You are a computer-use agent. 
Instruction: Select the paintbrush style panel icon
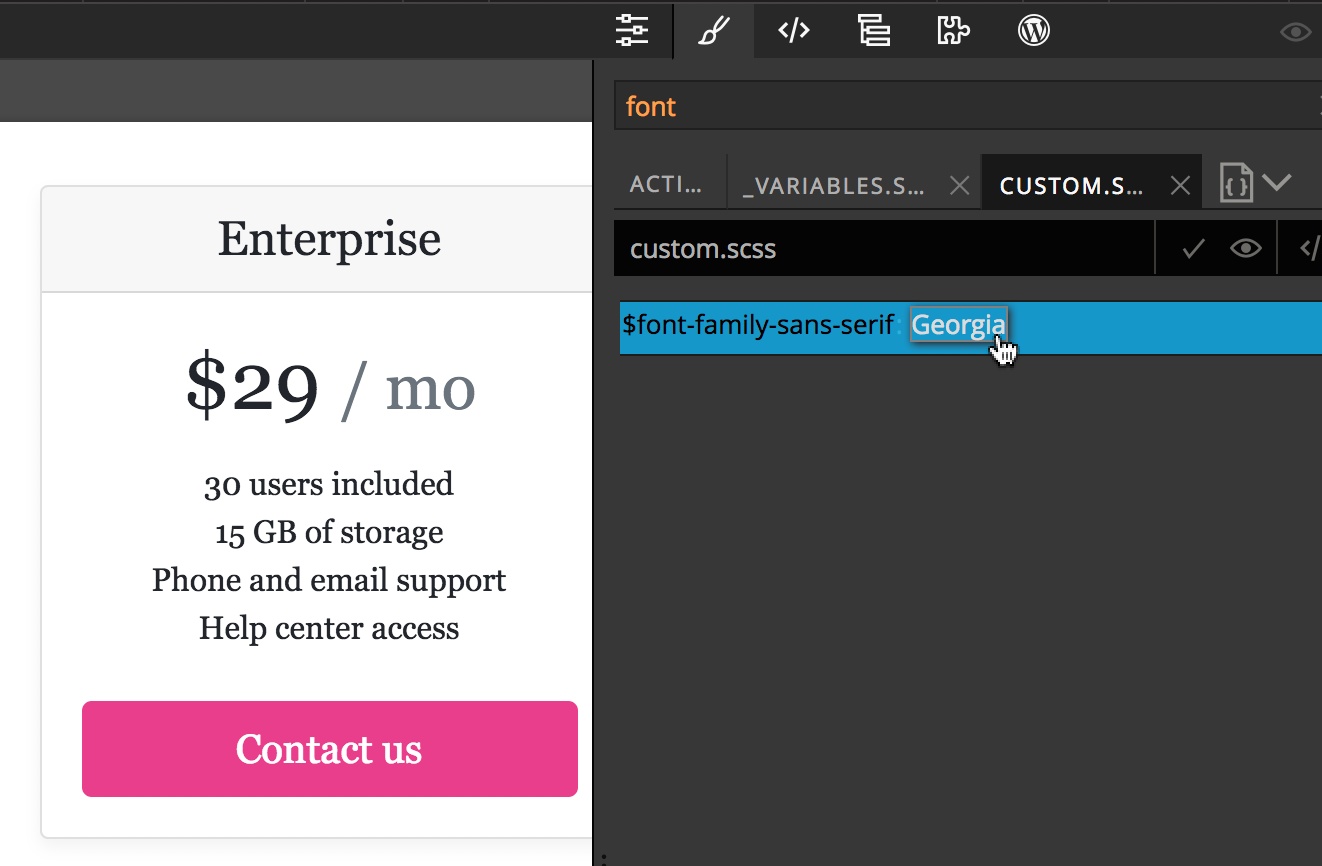(x=713, y=31)
